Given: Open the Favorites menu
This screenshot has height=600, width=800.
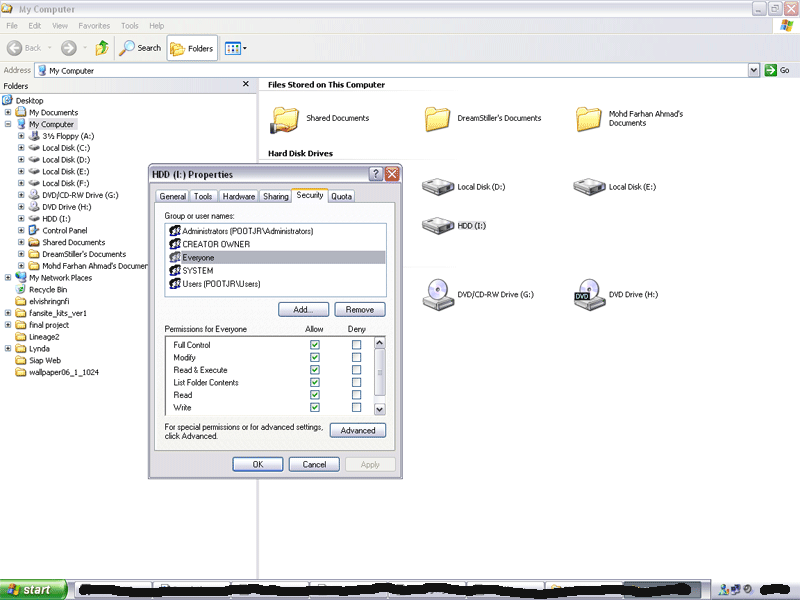Looking at the screenshot, I should pos(94,26).
